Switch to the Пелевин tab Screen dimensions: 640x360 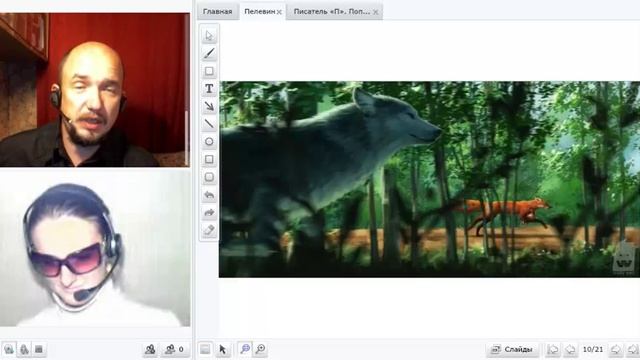pyautogui.click(x=259, y=11)
